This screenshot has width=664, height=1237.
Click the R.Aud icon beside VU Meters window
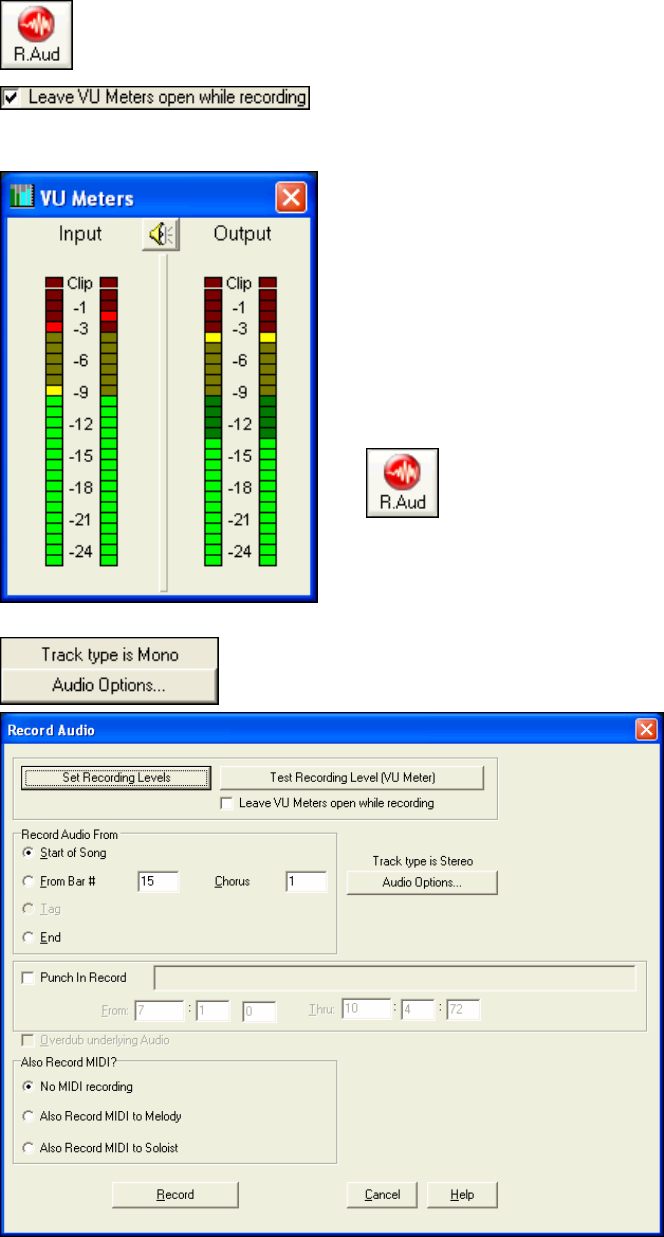402,483
